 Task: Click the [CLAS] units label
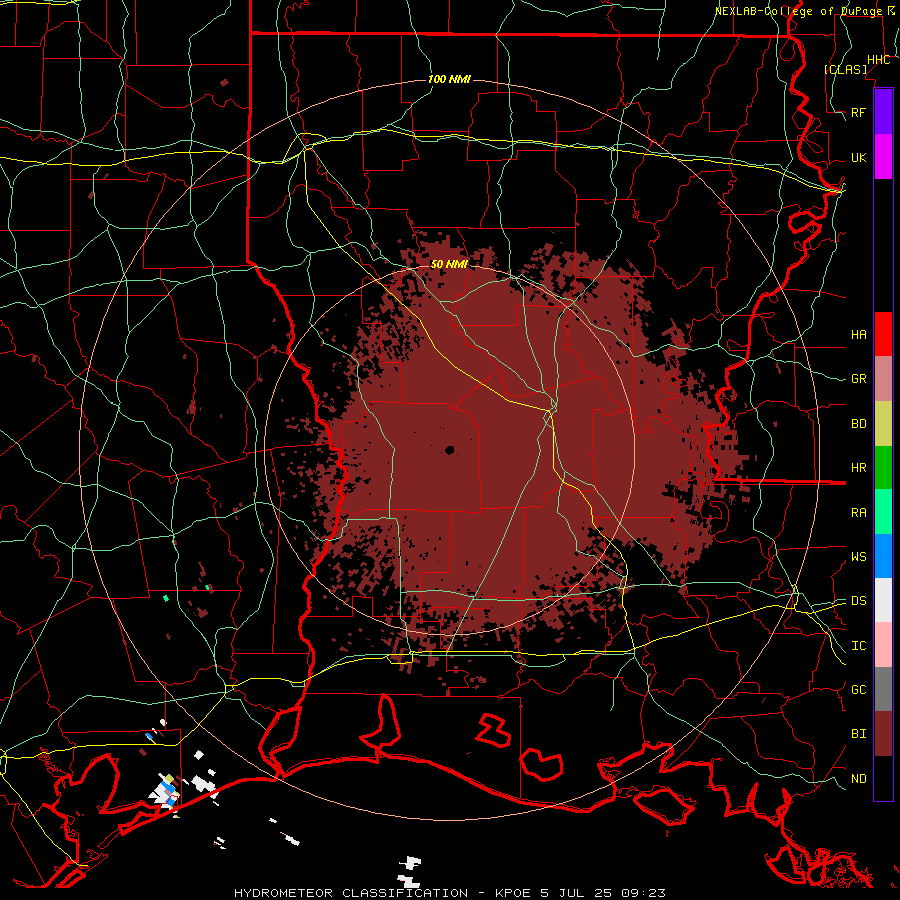pos(845,69)
